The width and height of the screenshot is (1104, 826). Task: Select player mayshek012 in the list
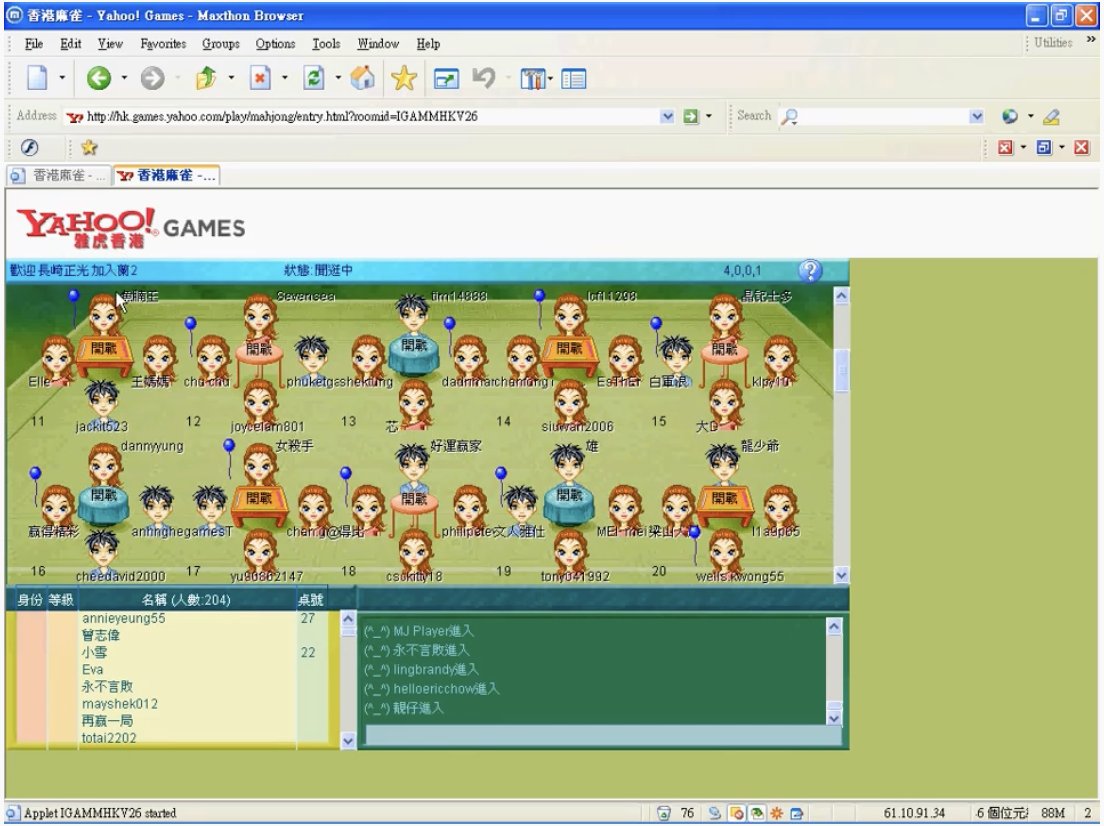click(x=120, y=704)
